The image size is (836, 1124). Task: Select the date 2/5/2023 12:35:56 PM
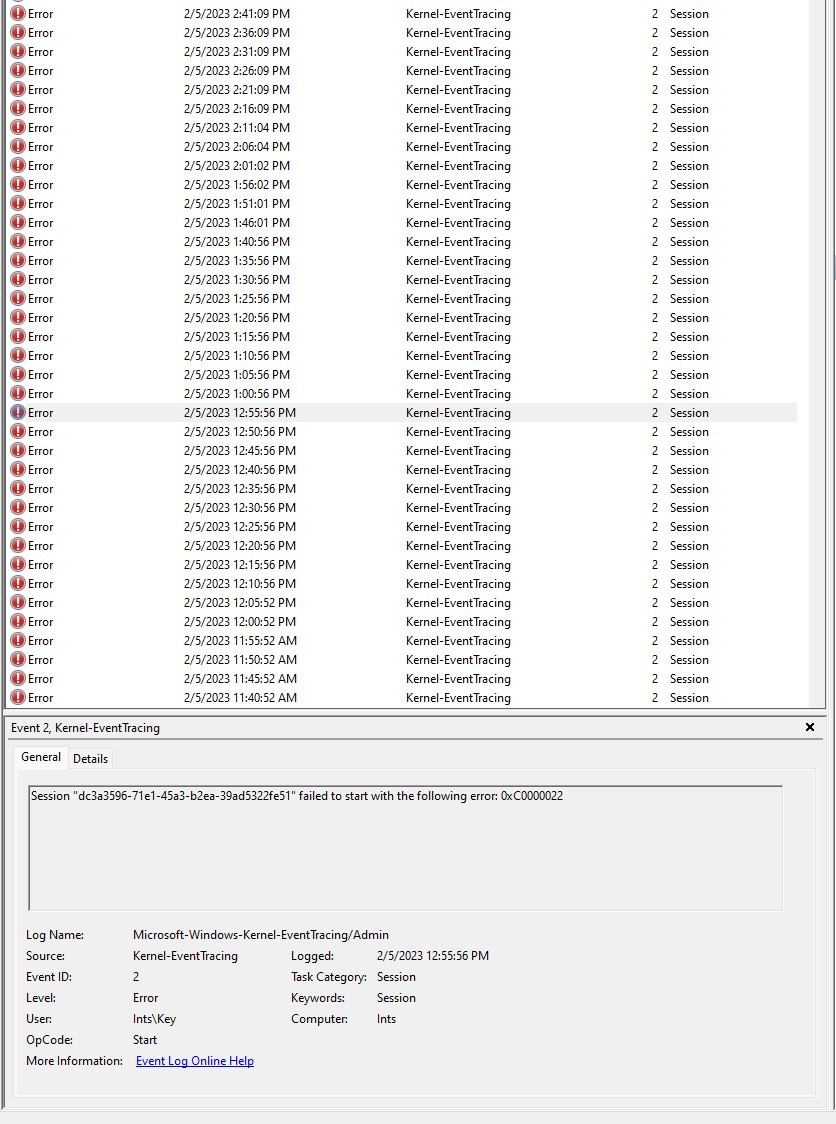(239, 489)
